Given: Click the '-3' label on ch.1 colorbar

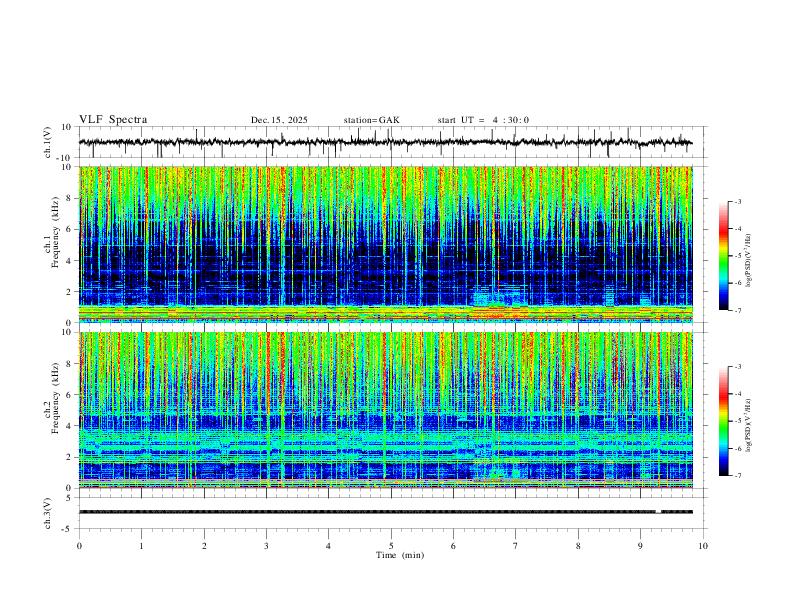Looking at the screenshot, I should 737,202.
